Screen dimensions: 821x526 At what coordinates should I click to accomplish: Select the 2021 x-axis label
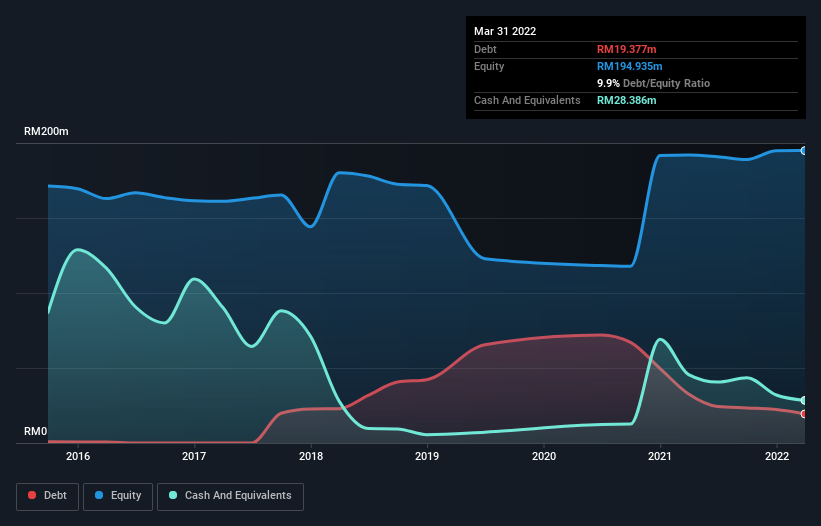pos(660,456)
